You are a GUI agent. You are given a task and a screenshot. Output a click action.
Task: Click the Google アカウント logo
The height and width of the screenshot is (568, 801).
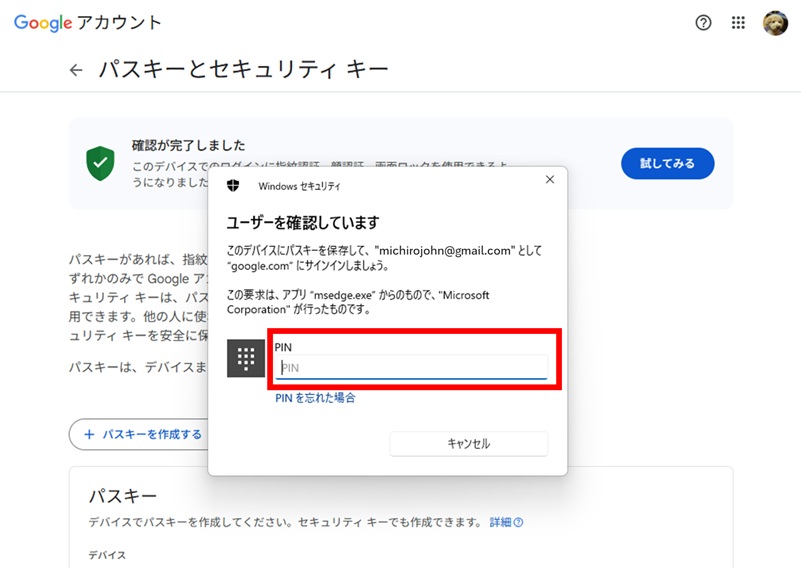(88, 23)
